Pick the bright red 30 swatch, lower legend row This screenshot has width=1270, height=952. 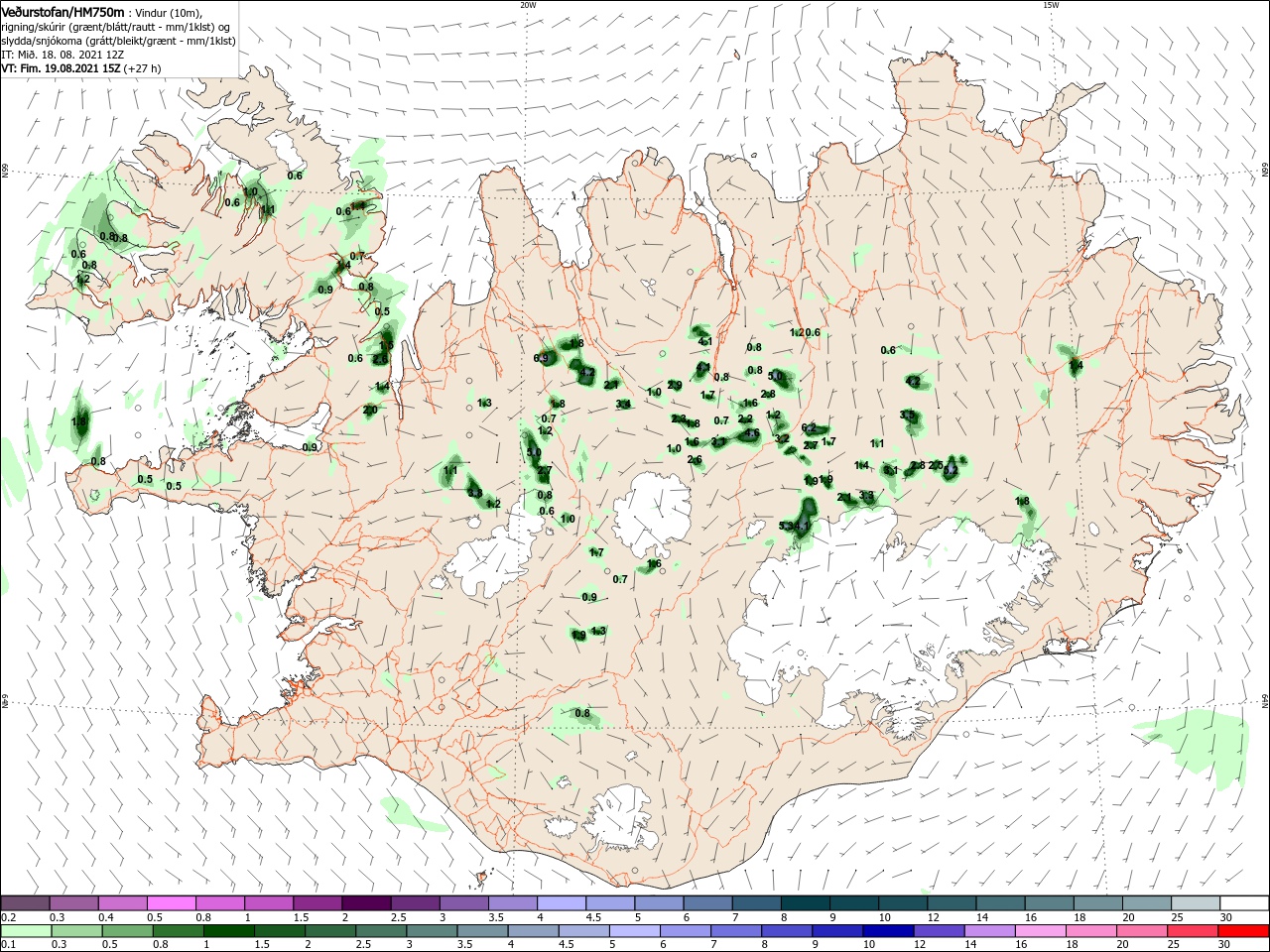coord(1243,931)
